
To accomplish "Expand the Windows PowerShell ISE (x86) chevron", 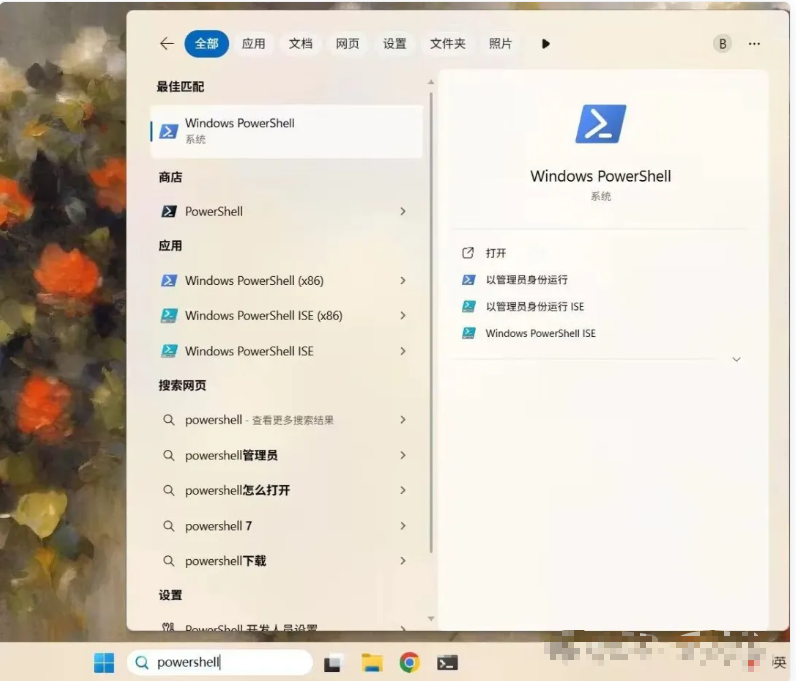I will click(403, 315).
